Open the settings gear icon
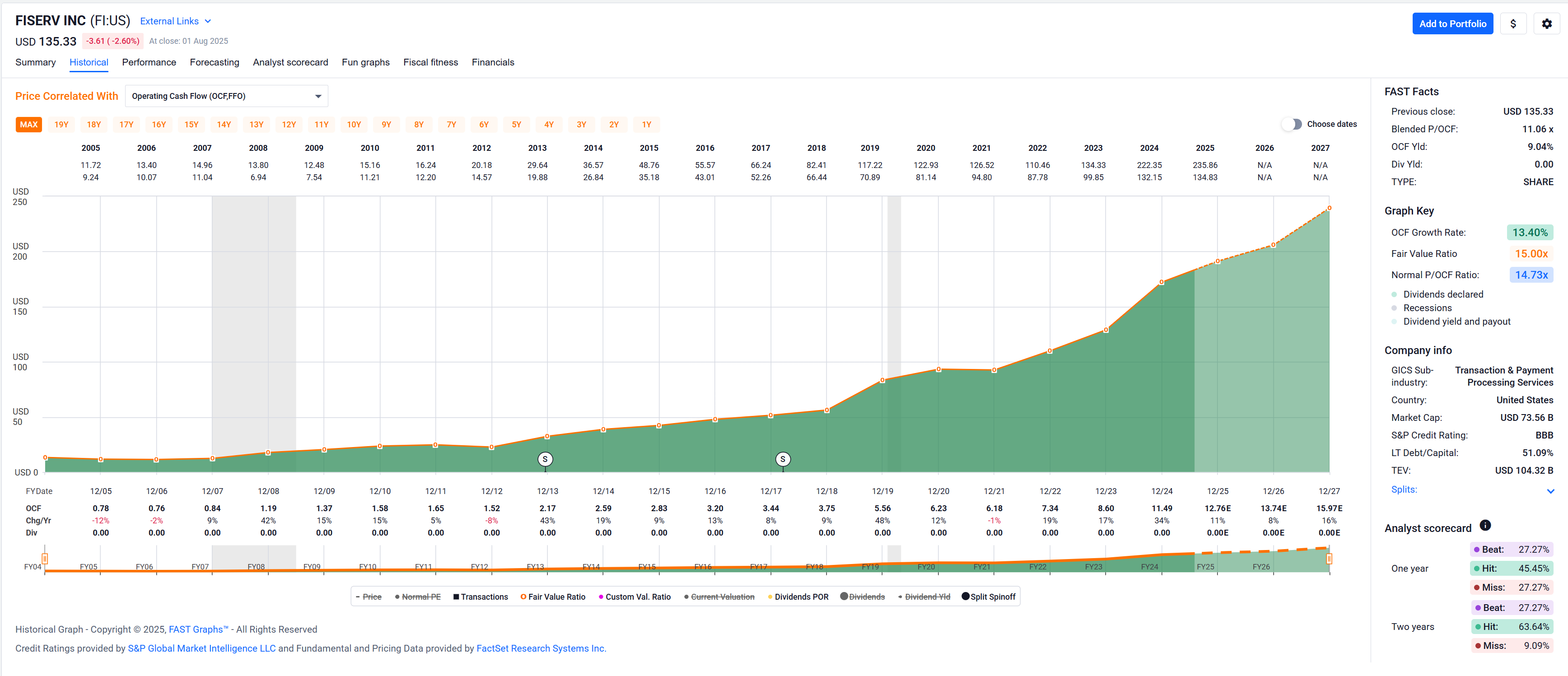1568x676 pixels. 1546,24
